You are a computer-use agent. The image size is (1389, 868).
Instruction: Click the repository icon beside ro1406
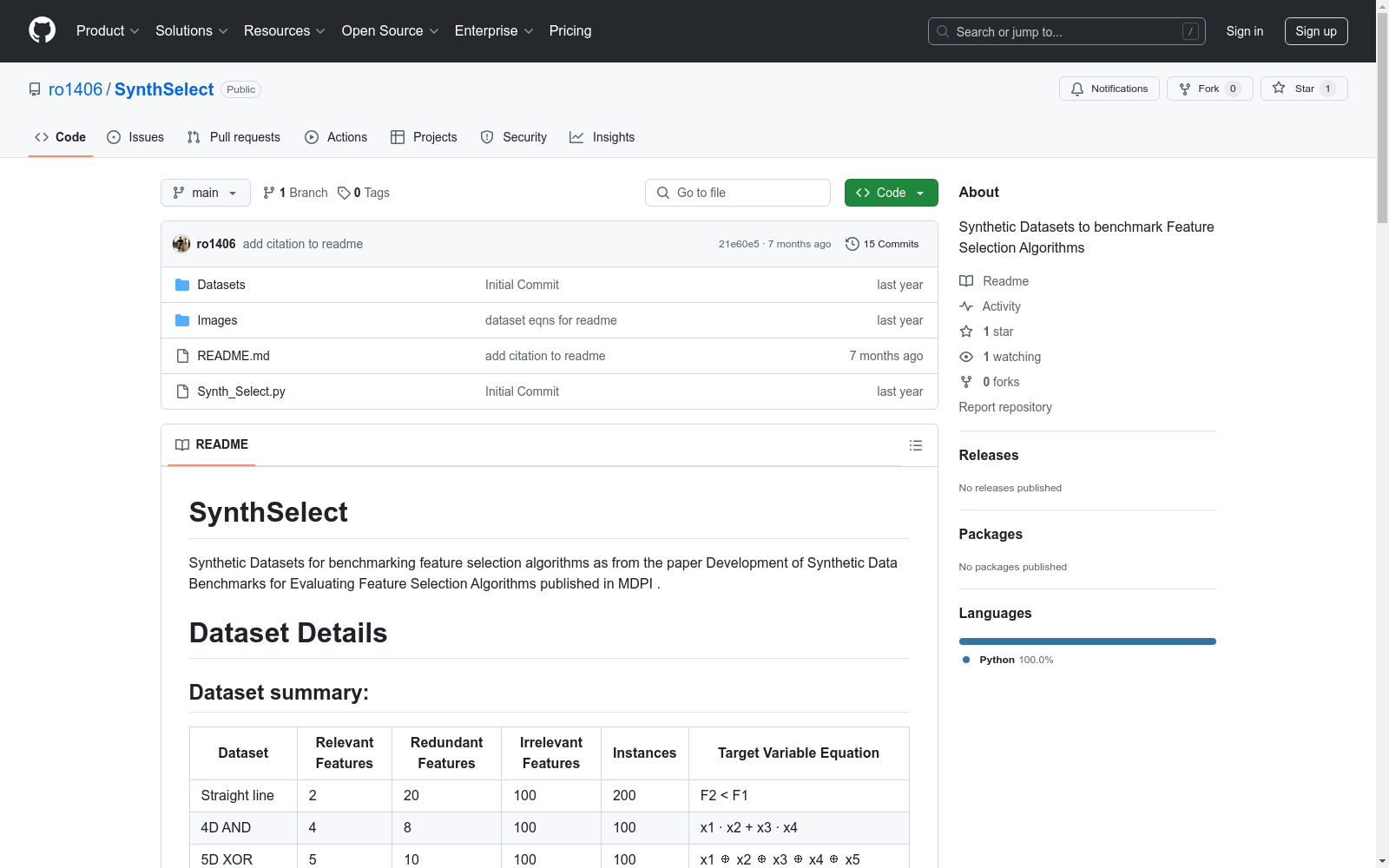point(35,89)
